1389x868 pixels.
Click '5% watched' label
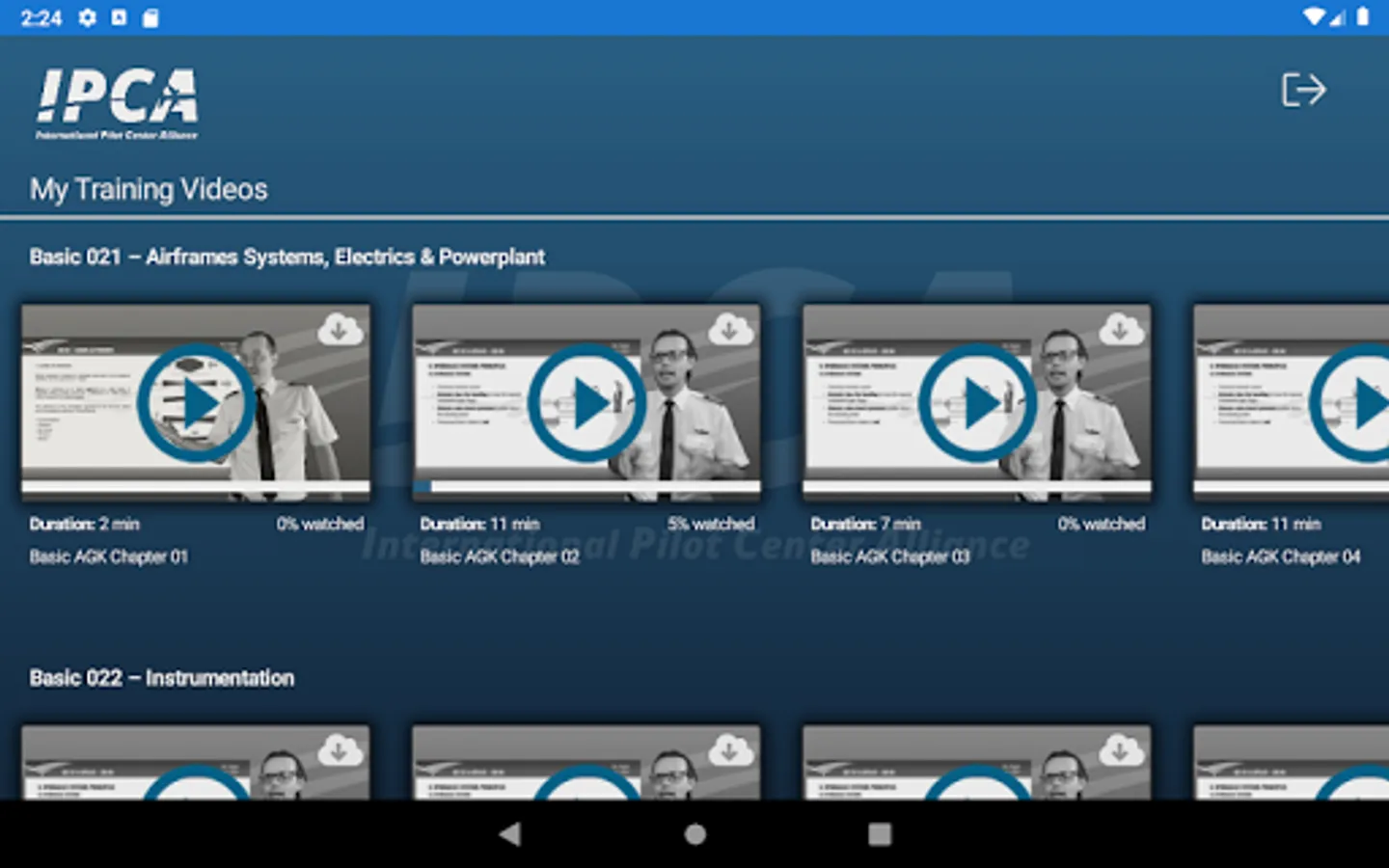tap(711, 524)
